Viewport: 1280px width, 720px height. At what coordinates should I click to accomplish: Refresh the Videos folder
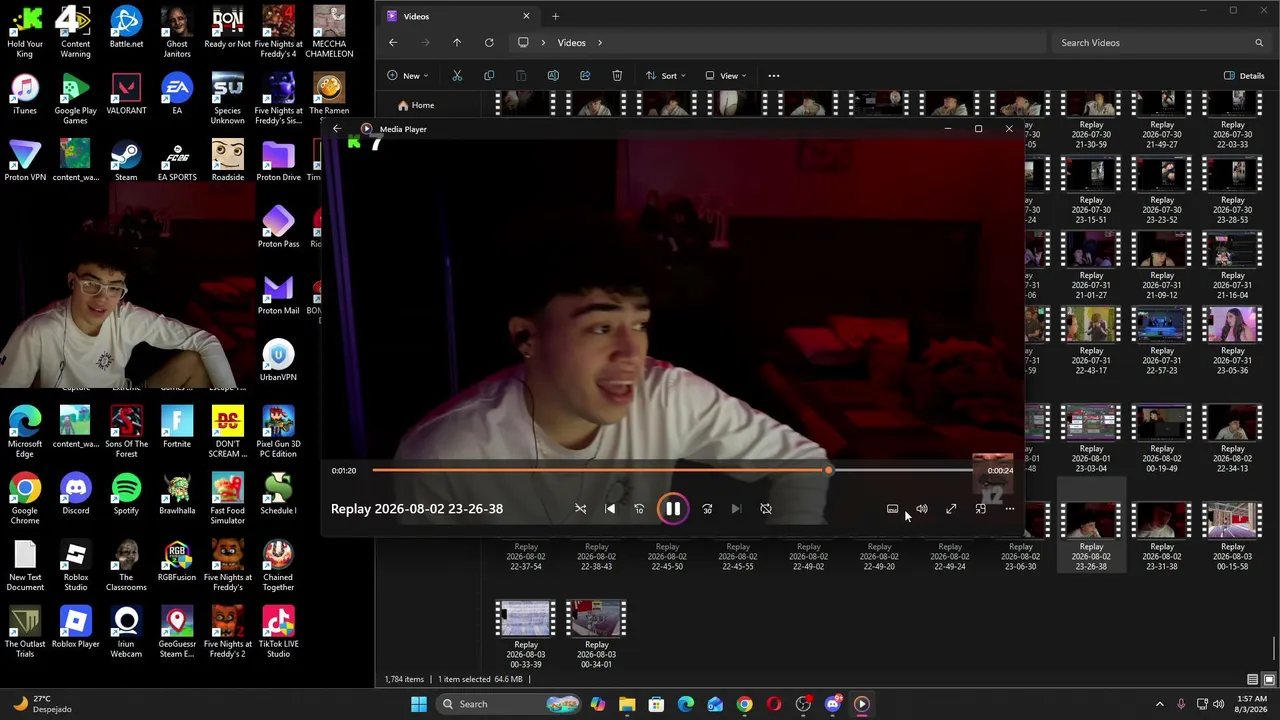pyautogui.click(x=489, y=43)
